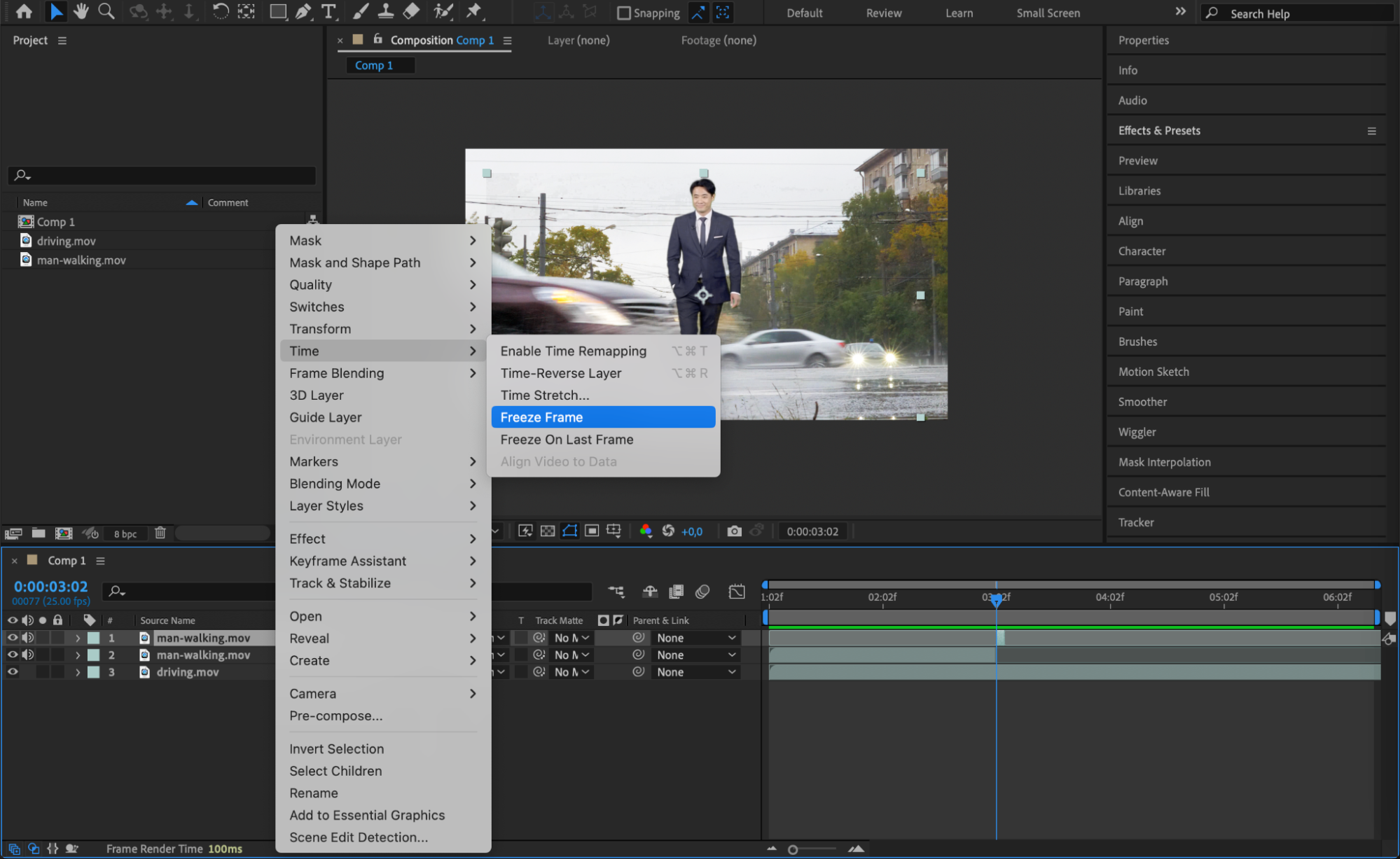
Task: Expand layer 1 man-walking.mov properties
Action: coord(78,638)
